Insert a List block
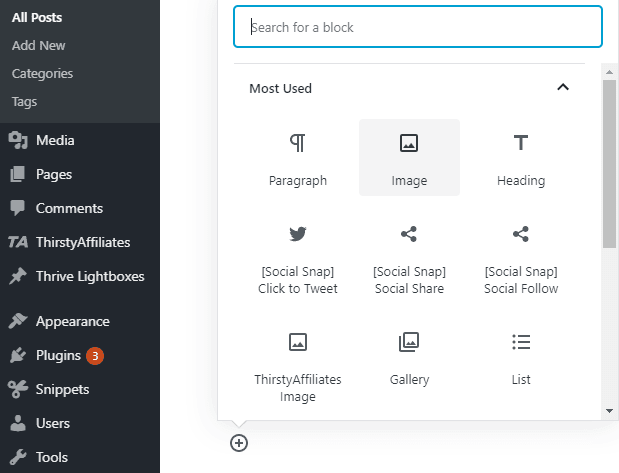The height and width of the screenshot is (473, 619). coord(520,358)
